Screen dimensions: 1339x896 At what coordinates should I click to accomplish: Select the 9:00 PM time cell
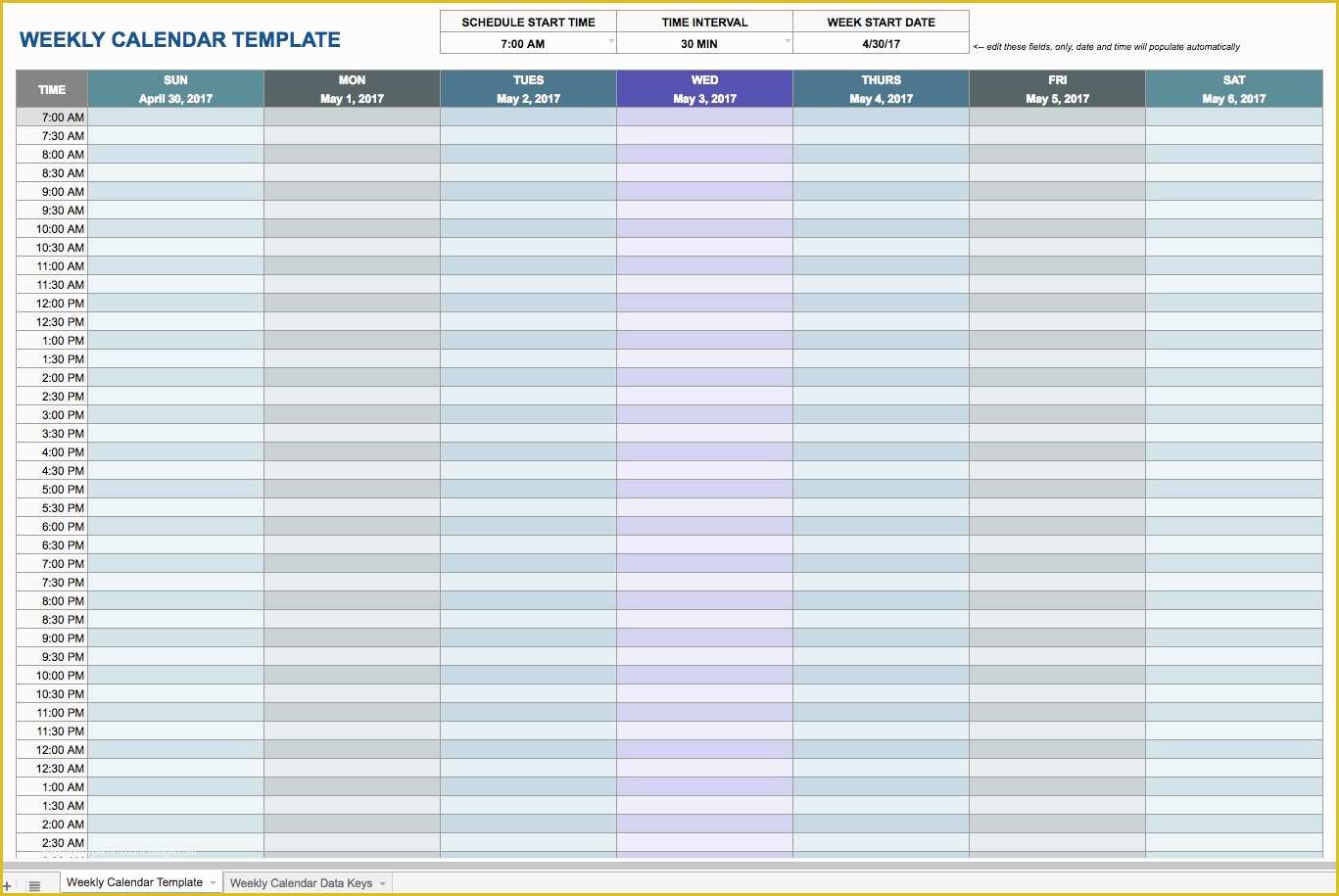coord(52,638)
